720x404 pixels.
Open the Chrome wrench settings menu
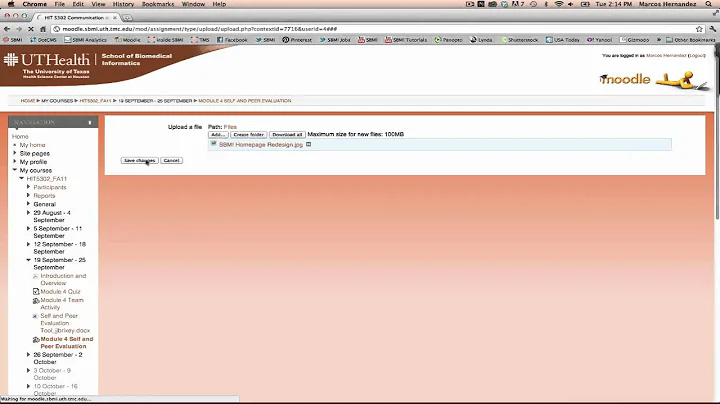(713, 29)
